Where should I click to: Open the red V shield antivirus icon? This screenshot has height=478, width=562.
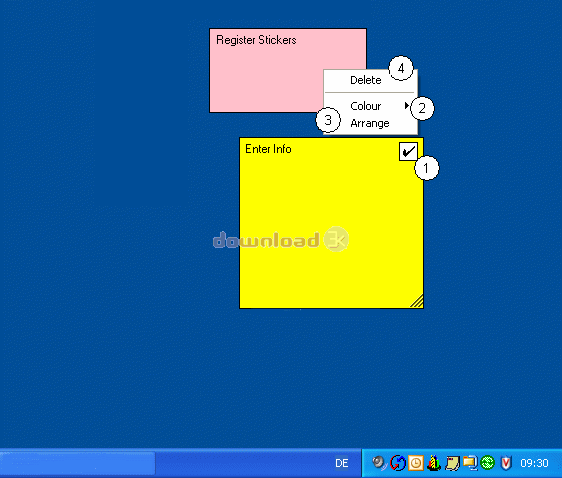[x=506, y=463]
